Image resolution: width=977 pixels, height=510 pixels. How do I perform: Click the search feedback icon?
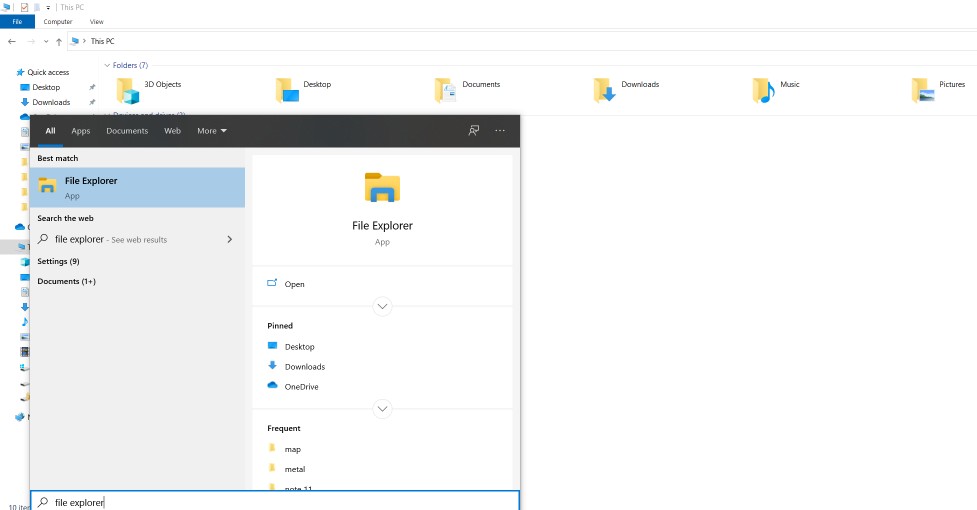[x=474, y=131]
